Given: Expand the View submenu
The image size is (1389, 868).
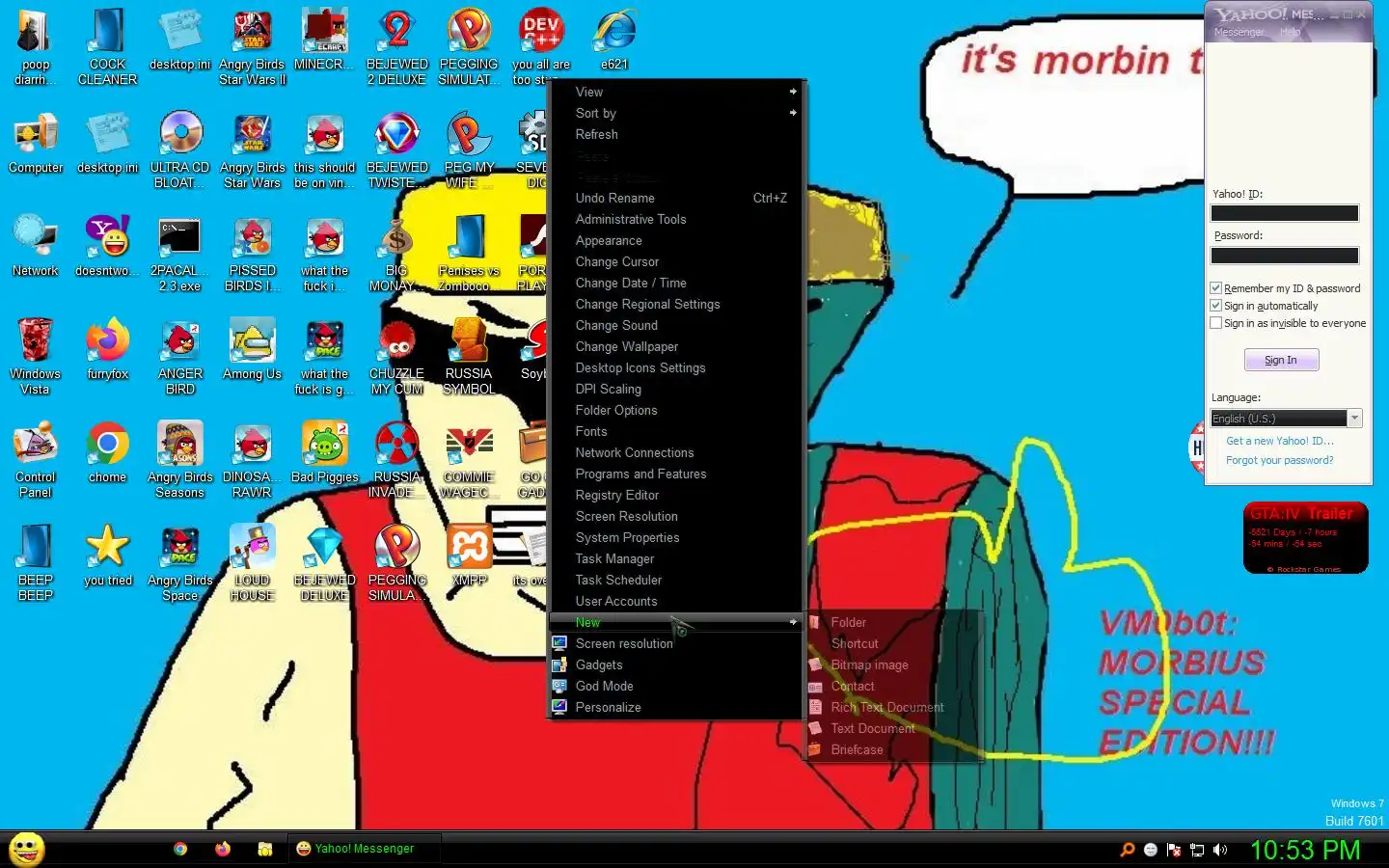Looking at the screenshot, I should click(x=675, y=92).
